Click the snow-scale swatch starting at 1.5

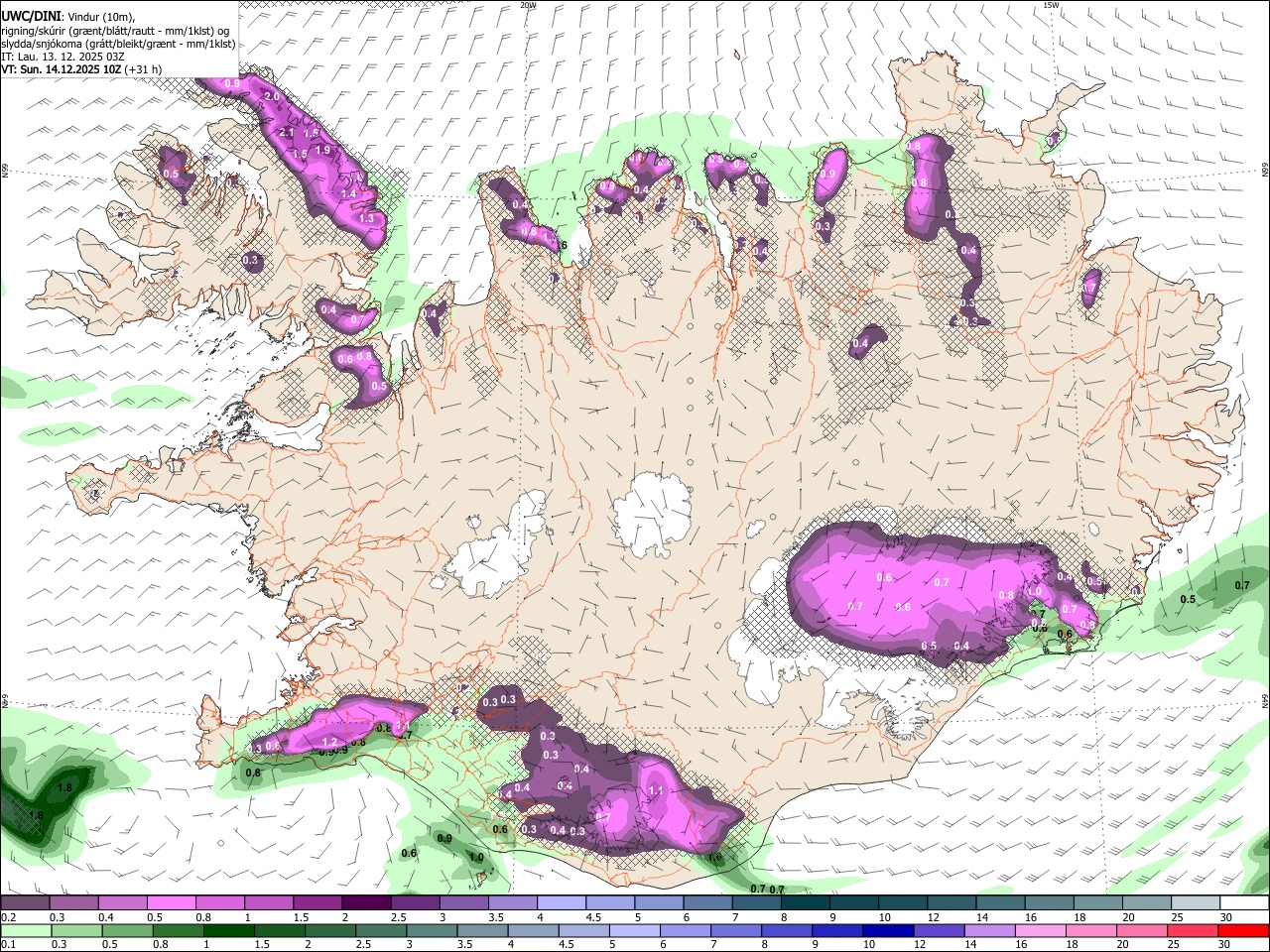(317, 903)
